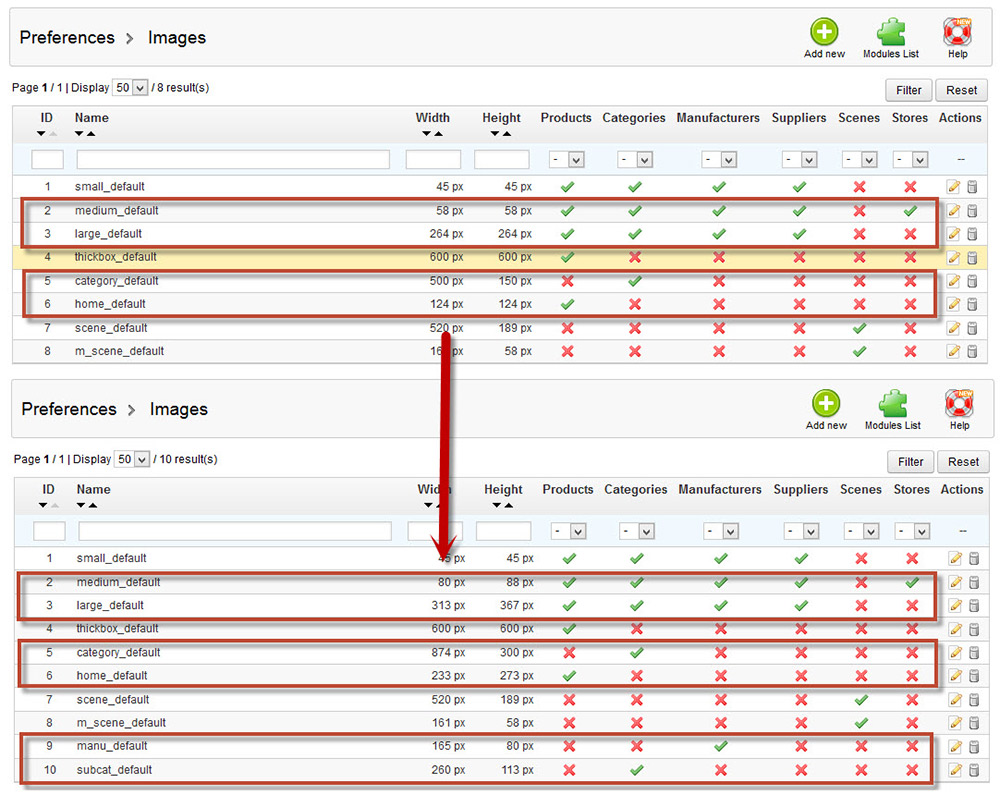Click the Width filter field in the 8-result list
The image size is (1000, 795).
(x=433, y=159)
